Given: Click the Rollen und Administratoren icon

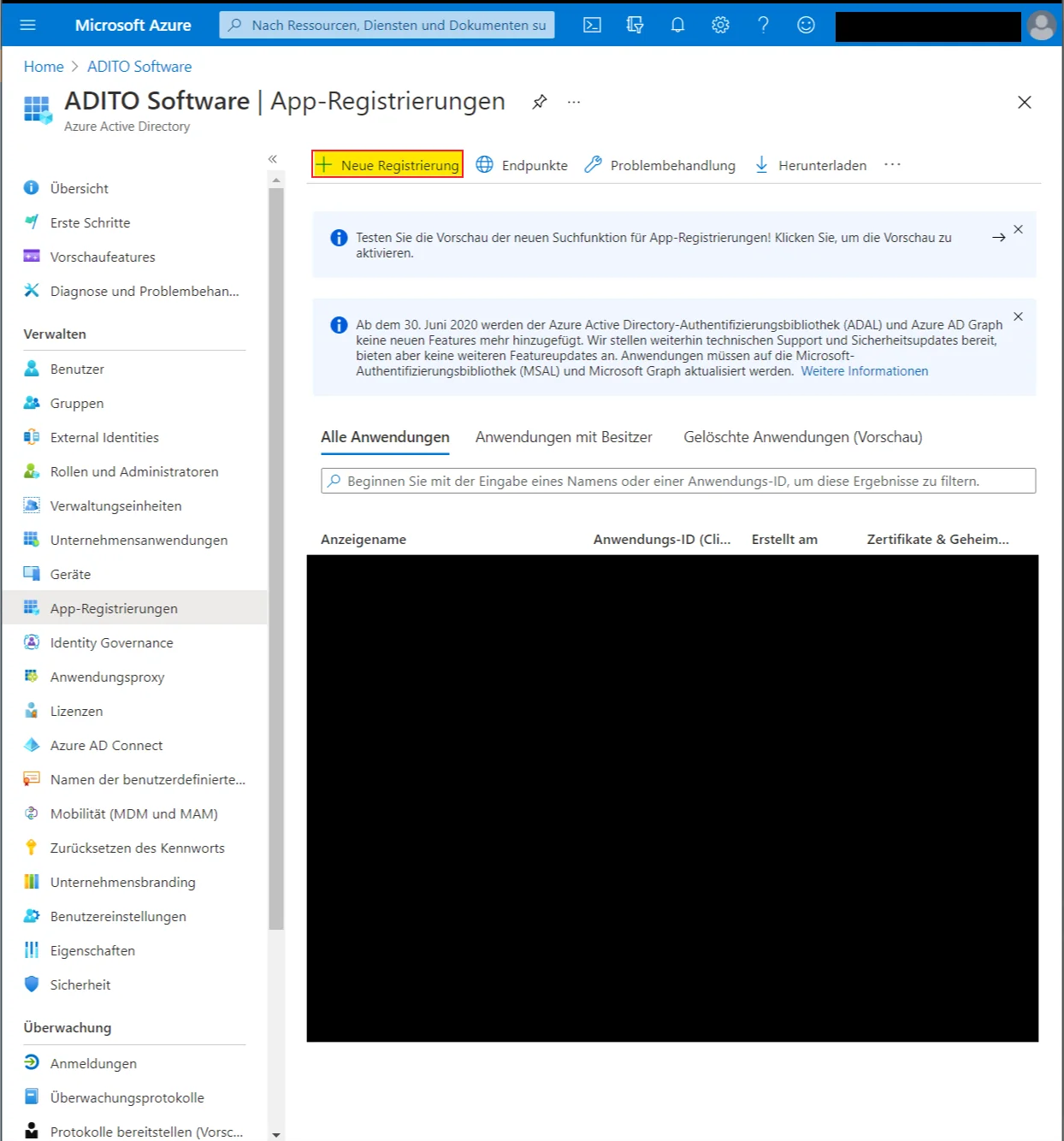Looking at the screenshot, I should click(32, 471).
